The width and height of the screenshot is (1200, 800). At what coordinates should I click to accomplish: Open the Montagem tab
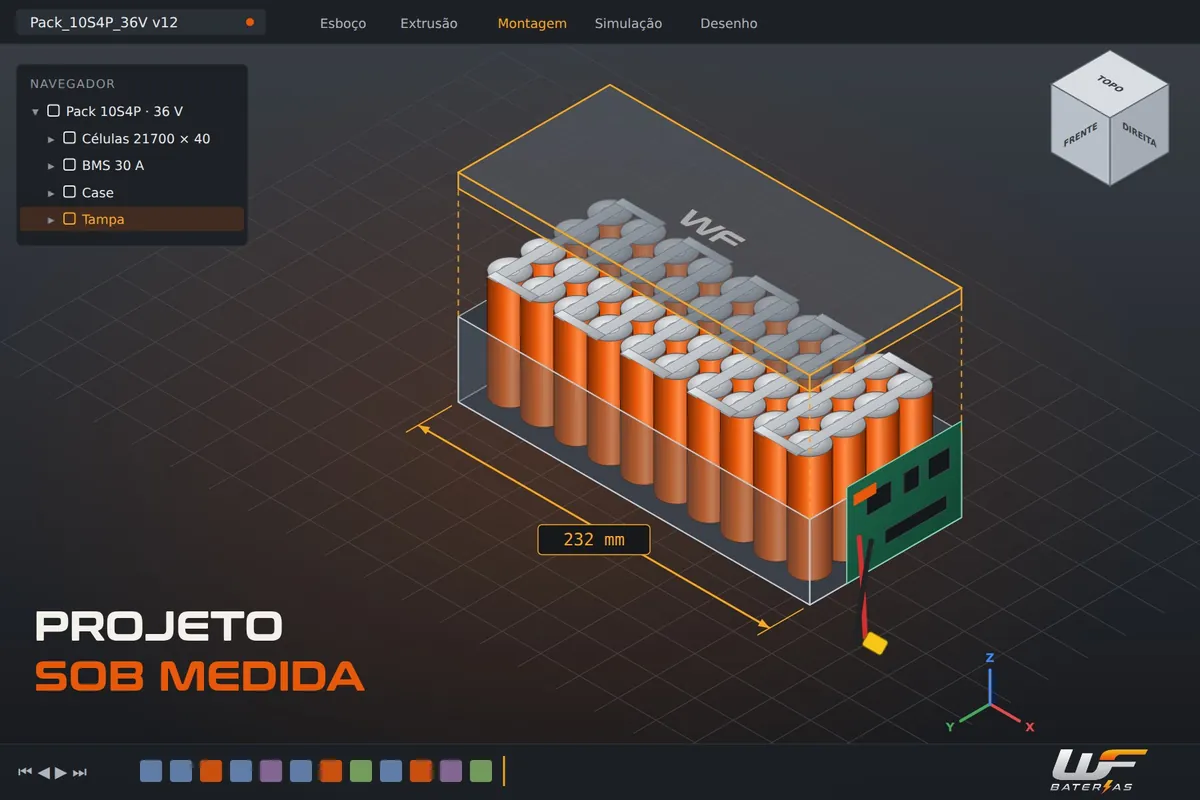pyautogui.click(x=532, y=23)
